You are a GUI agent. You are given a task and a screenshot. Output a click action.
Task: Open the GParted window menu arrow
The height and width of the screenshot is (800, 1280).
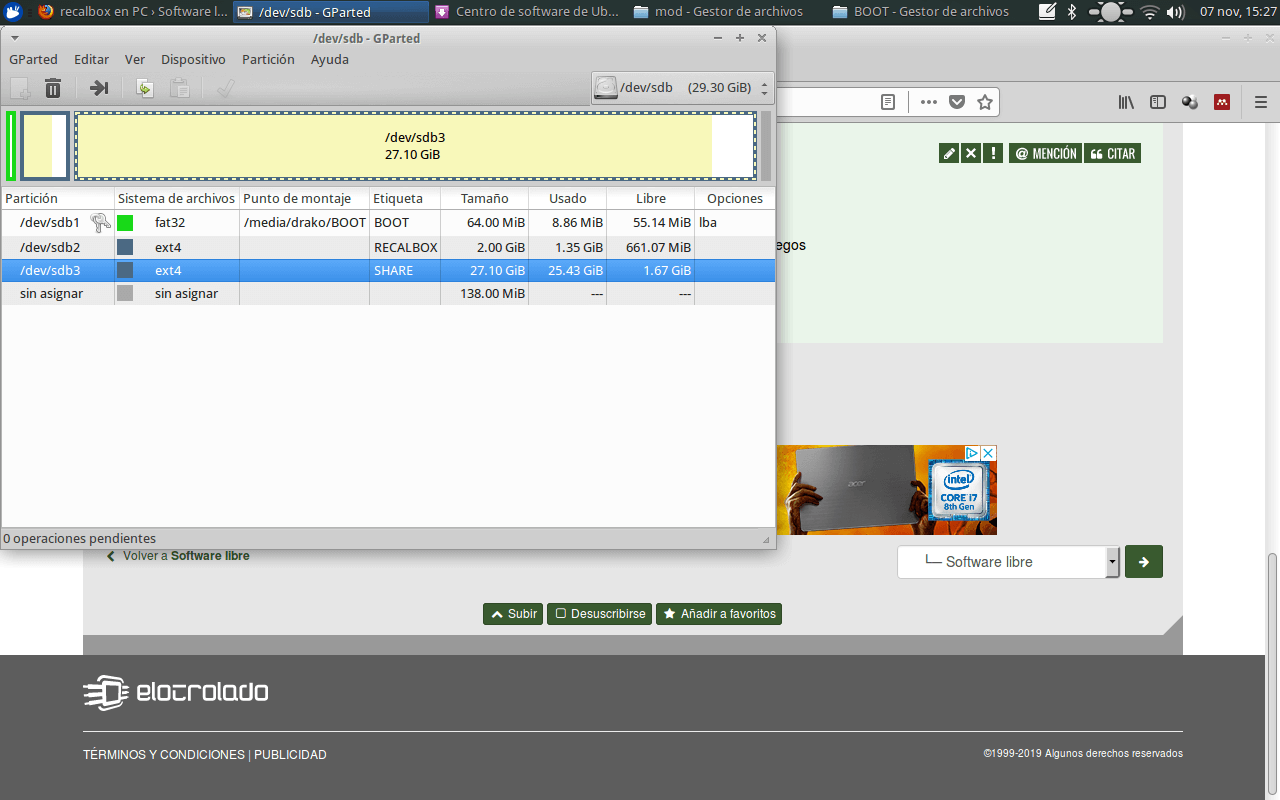(15, 38)
